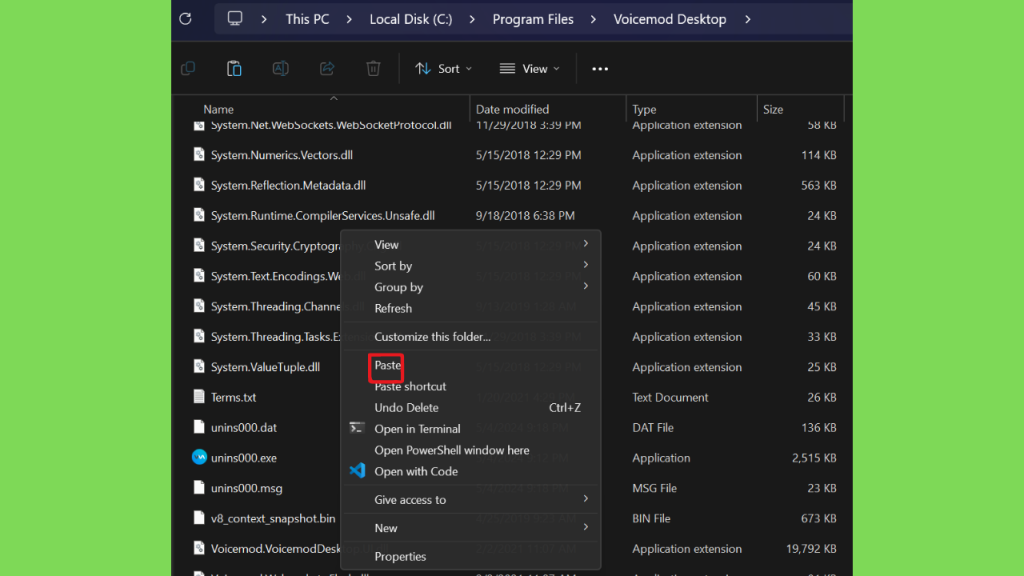Expand the chevron after Program Files
Image resolution: width=1024 pixels, height=576 pixels.
(x=593, y=20)
